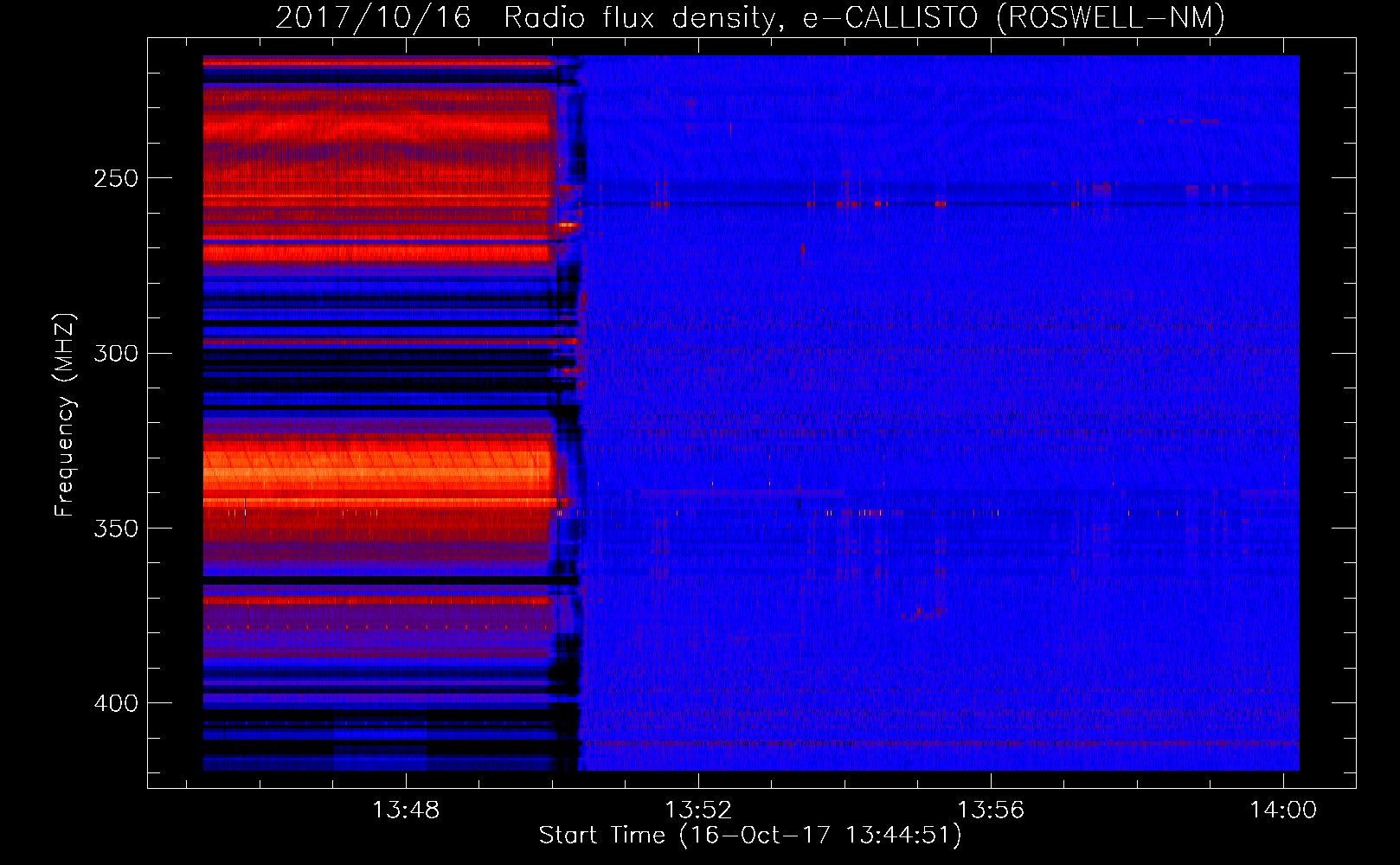
Task: Click the 13:56 time tick label
Action: tap(991, 810)
